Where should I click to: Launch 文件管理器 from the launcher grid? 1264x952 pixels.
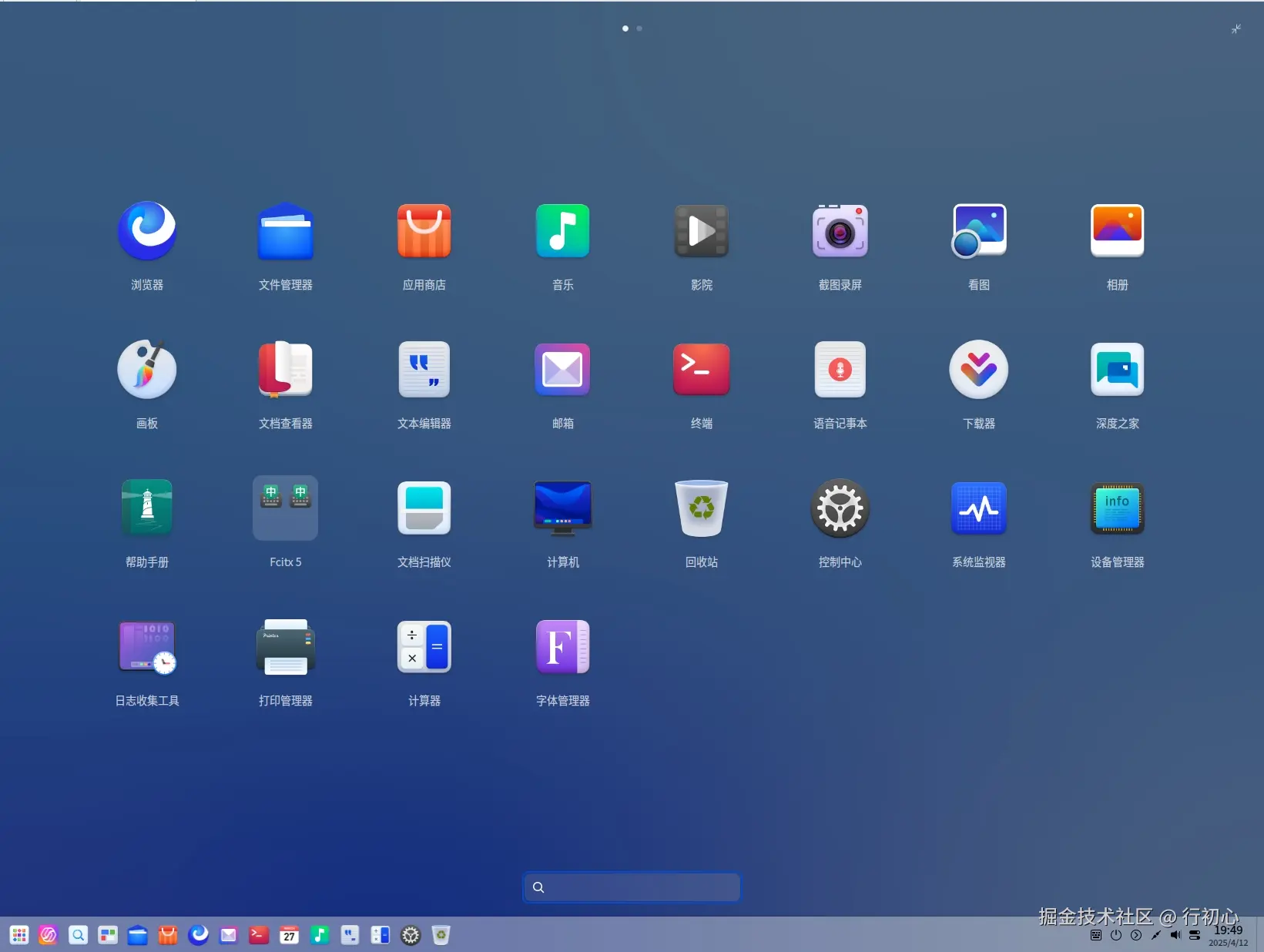tap(286, 231)
